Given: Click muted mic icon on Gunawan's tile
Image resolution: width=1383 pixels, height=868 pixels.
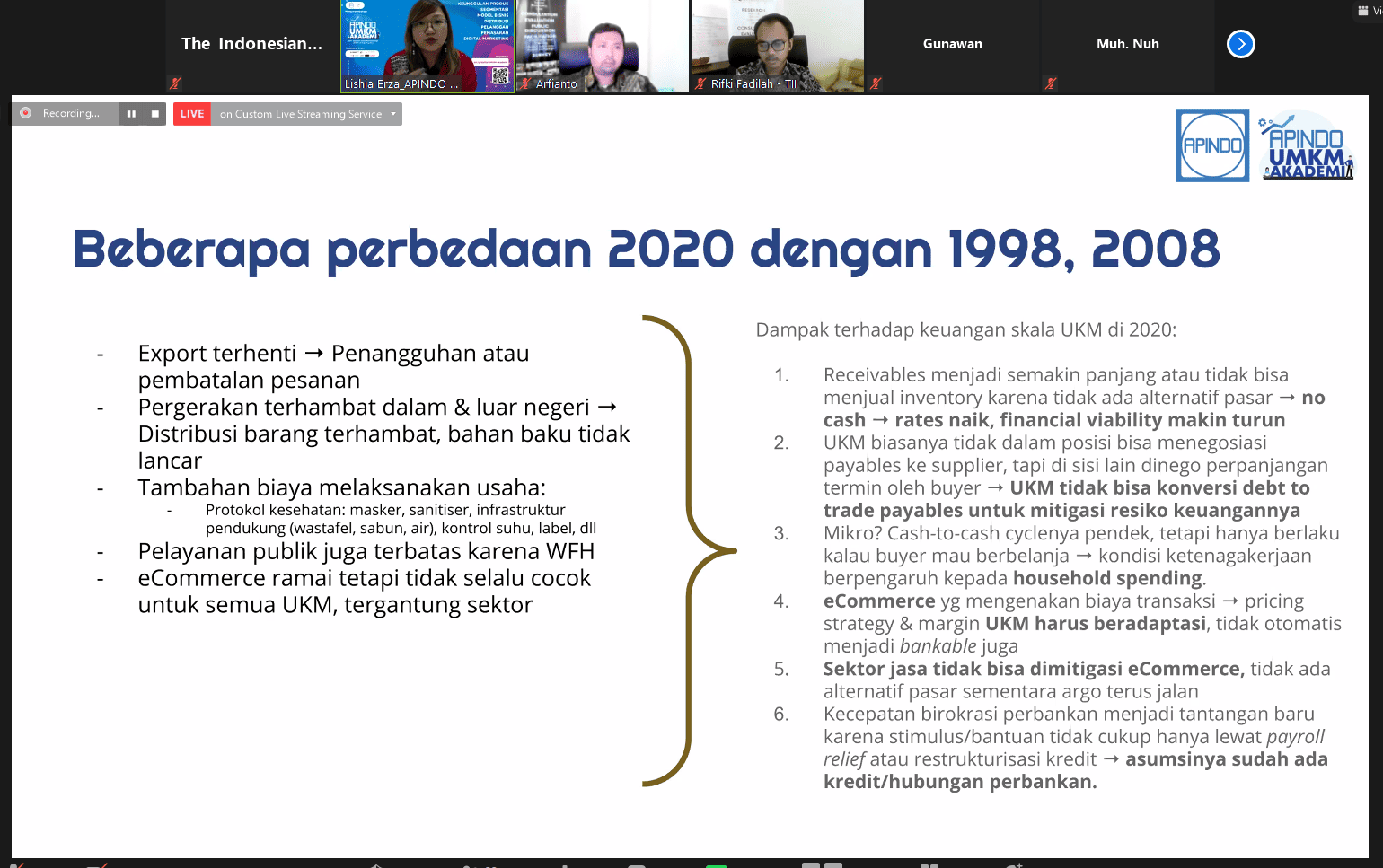Looking at the screenshot, I should [876, 83].
